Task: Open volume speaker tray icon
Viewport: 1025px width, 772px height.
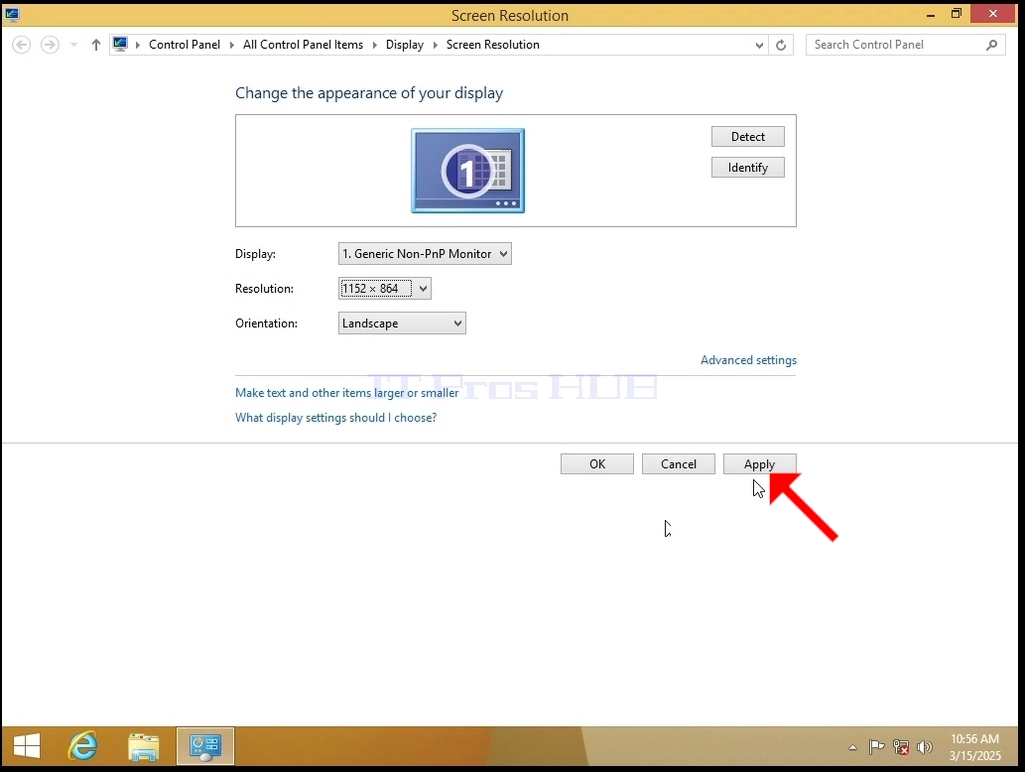Action: click(924, 747)
